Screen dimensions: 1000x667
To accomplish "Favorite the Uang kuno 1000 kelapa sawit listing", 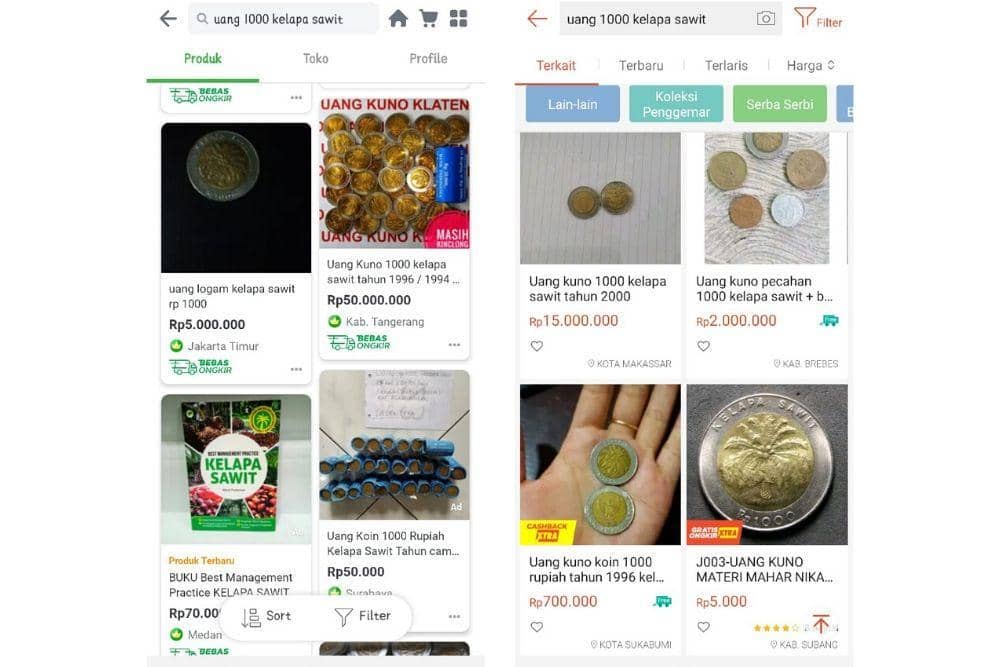I will pyautogui.click(x=537, y=345).
